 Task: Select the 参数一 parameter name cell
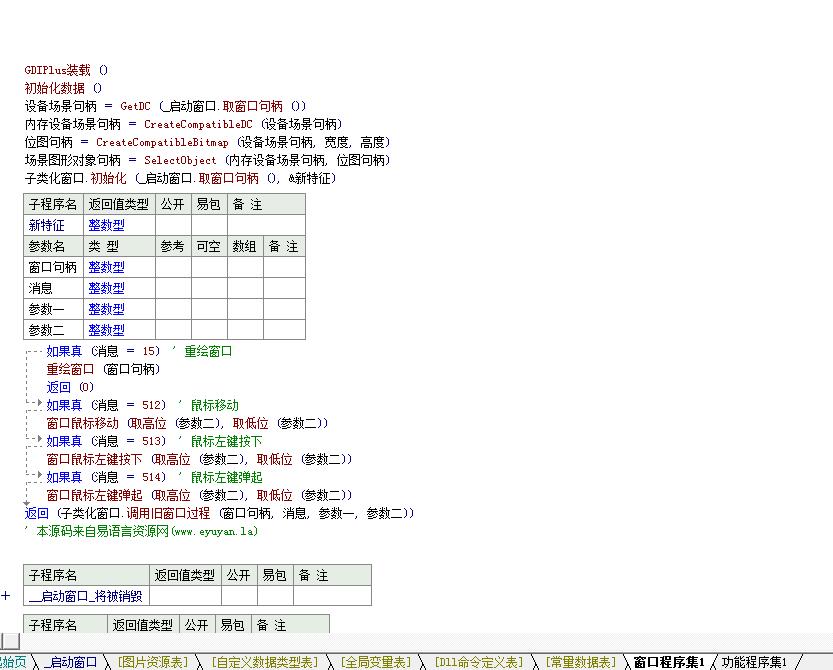coord(54,309)
